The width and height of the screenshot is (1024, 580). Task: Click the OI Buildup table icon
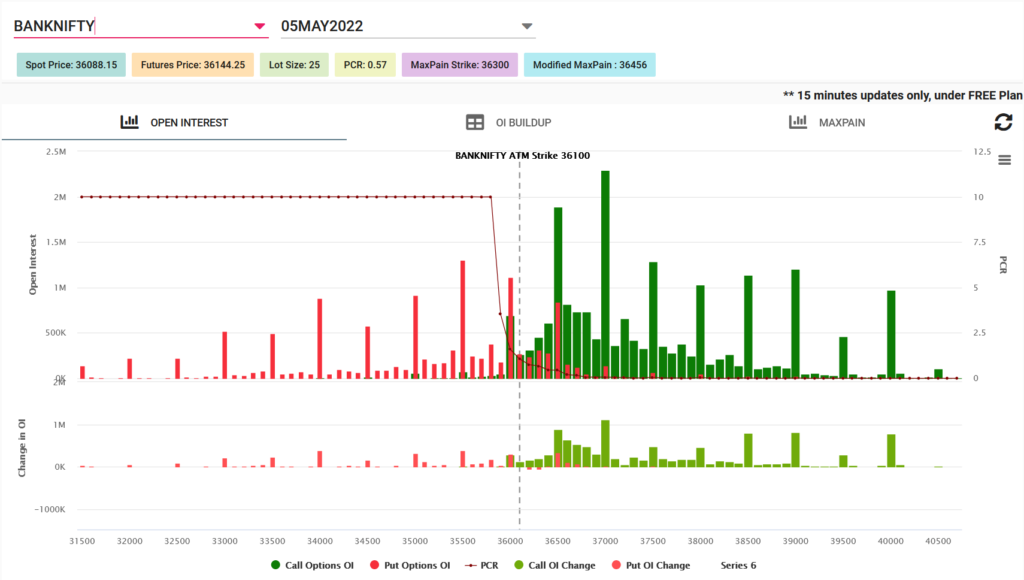click(x=475, y=122)
